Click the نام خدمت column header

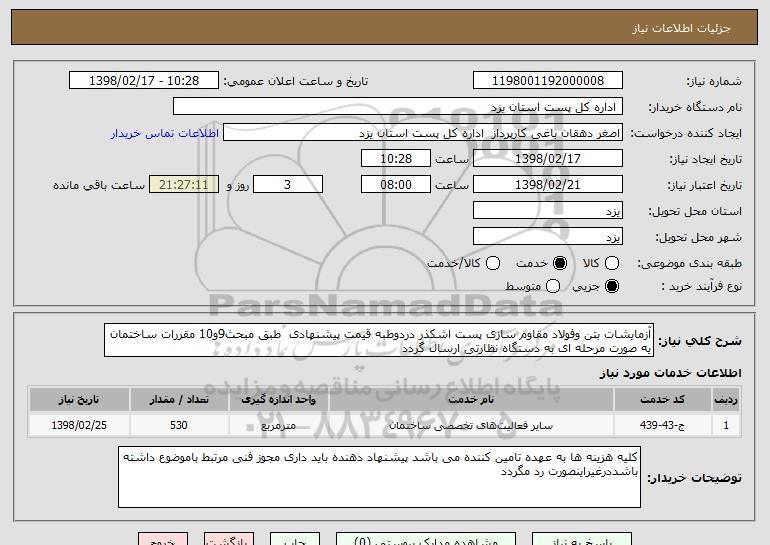point(471,400)
